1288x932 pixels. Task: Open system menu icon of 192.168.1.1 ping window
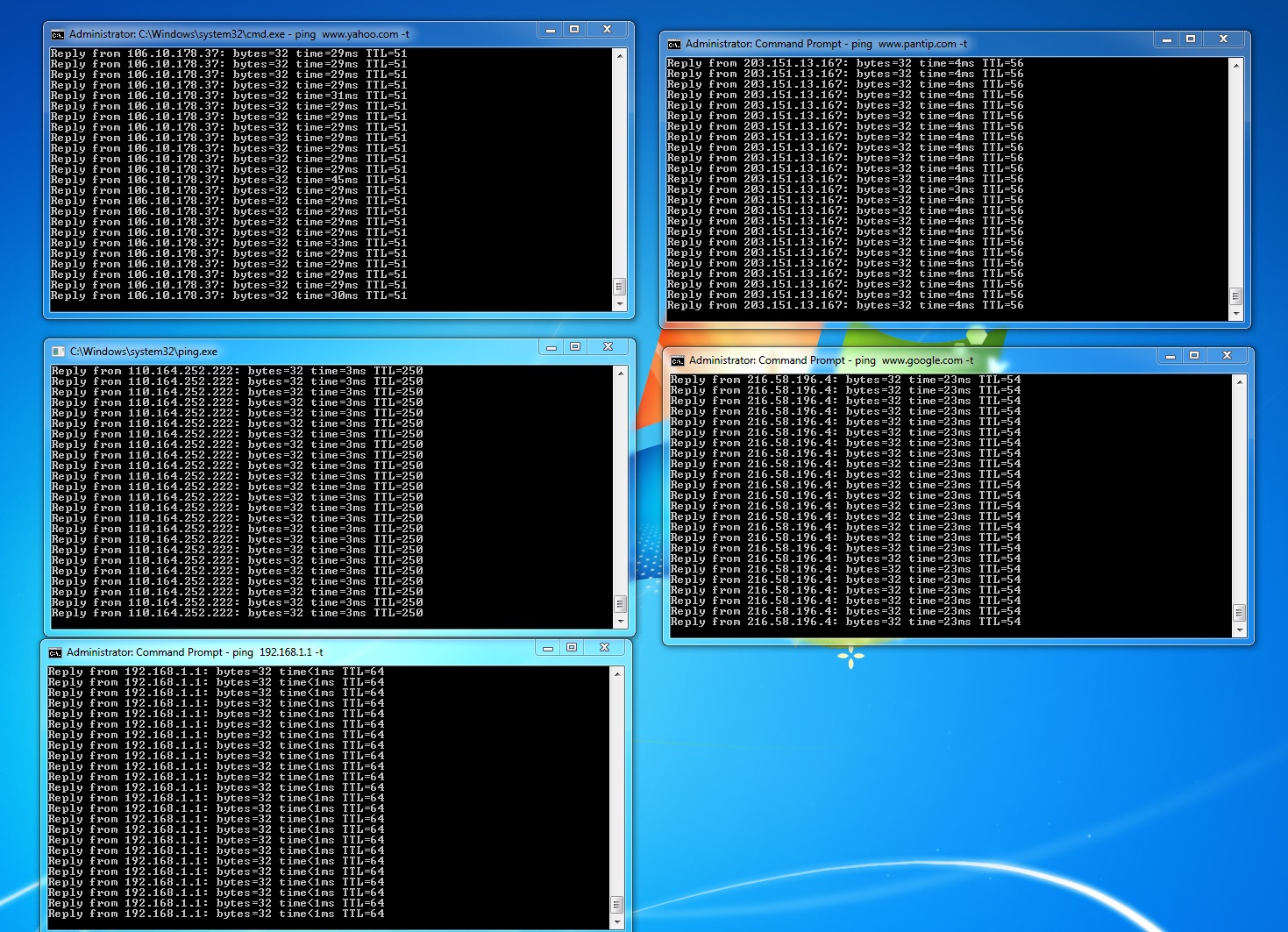(x=55, y=653)
